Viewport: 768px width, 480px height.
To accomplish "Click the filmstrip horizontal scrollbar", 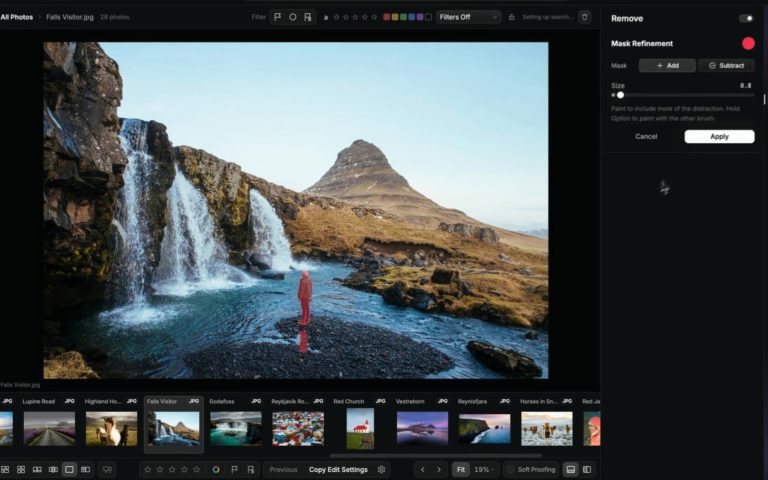I will (436, 456).
